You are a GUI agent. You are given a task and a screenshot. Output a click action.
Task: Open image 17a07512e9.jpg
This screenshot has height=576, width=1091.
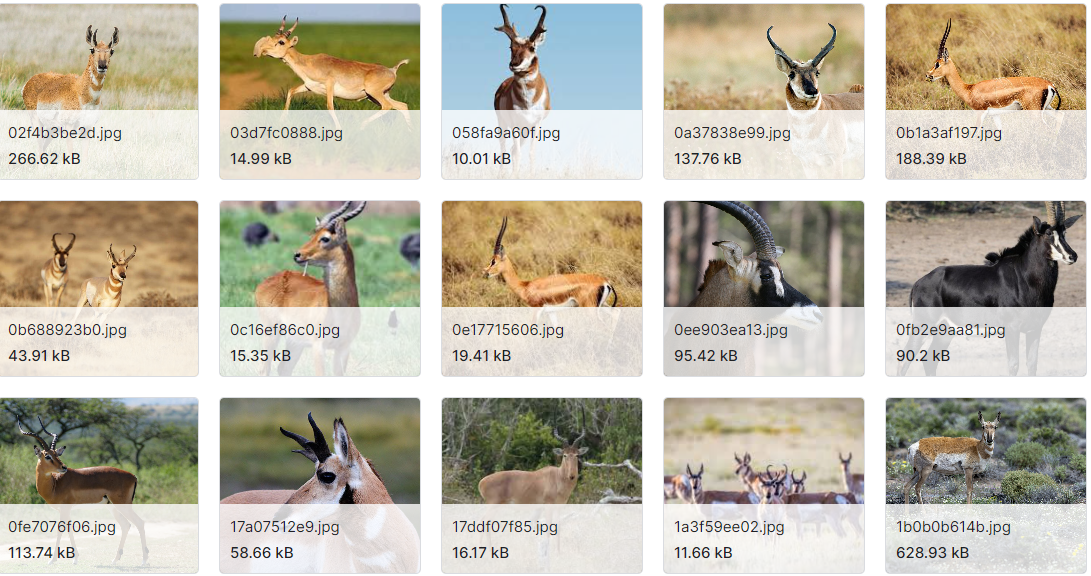tap(320, 486)
